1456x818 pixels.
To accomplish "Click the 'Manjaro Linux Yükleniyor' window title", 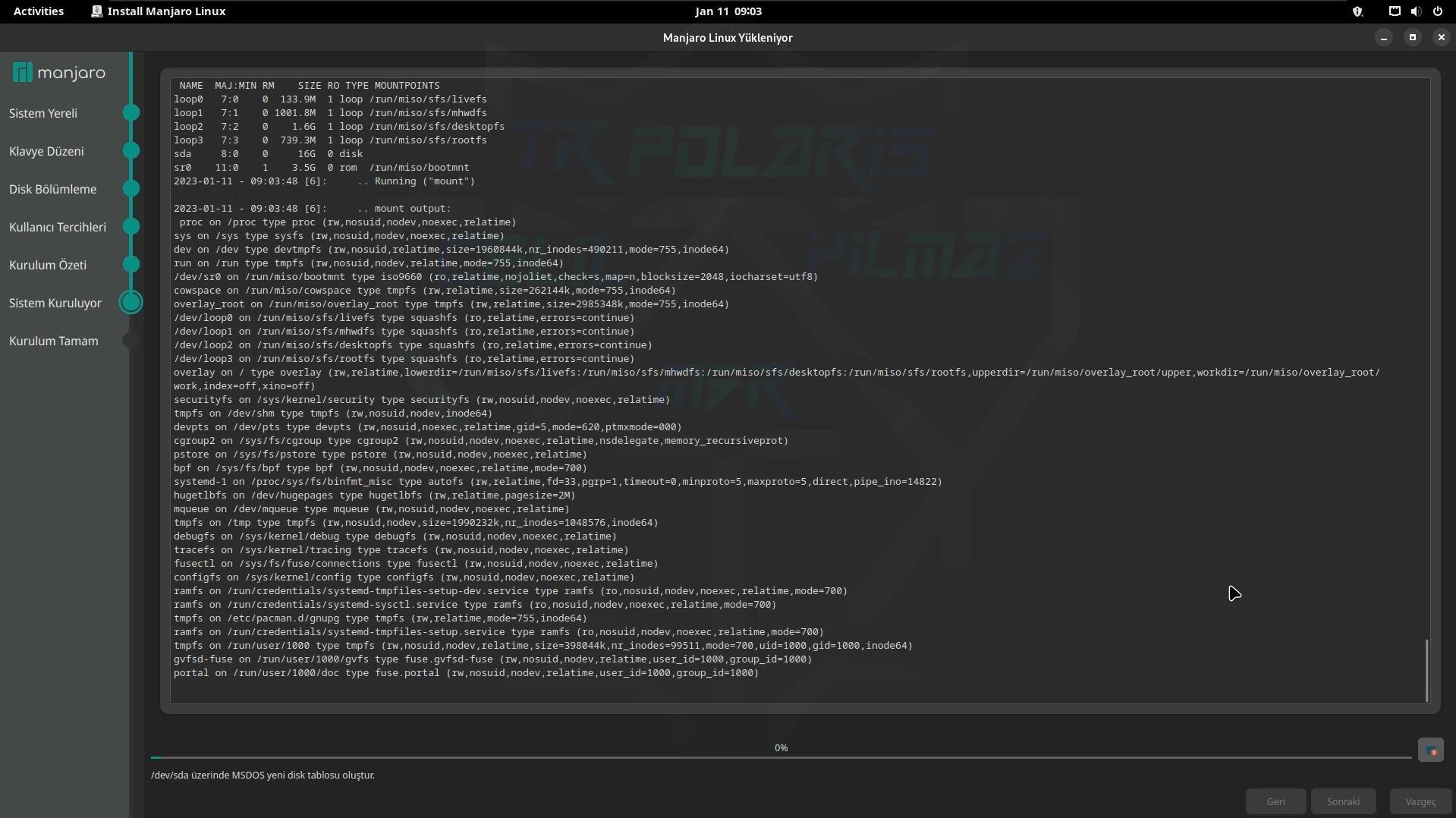I will pos(728,37).
